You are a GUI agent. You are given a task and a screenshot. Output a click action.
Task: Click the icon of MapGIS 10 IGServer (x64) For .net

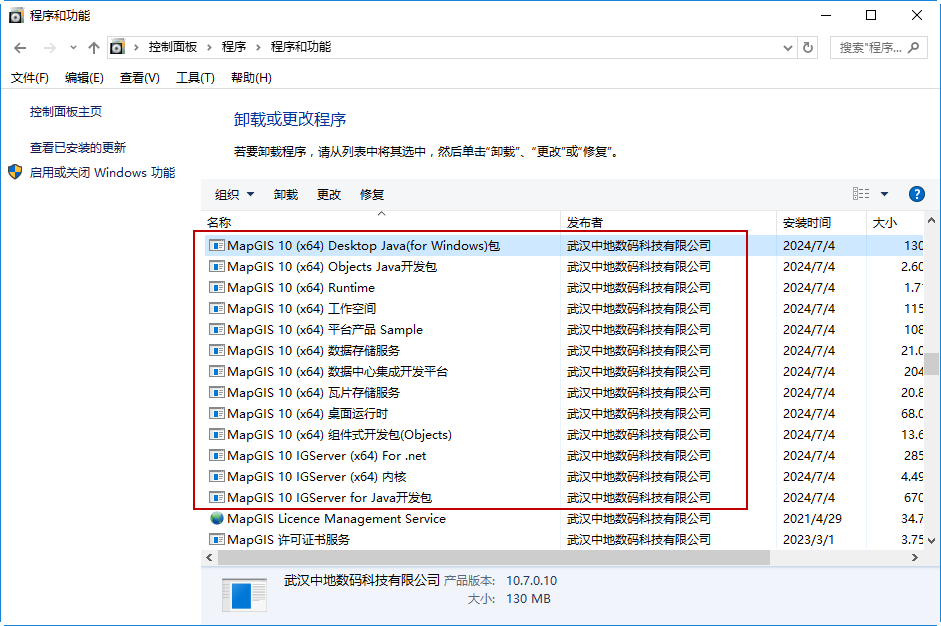(x=217, y=455)
